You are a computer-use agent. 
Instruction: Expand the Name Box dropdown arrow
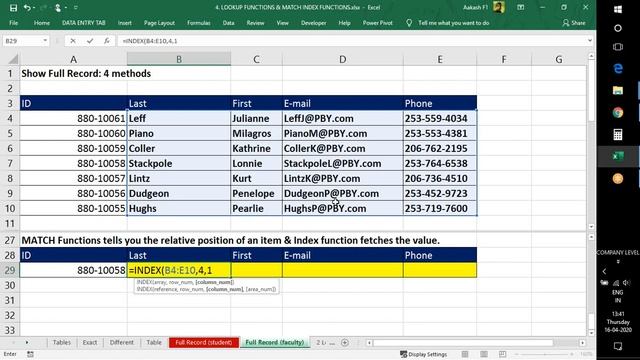tap(45, 41)
